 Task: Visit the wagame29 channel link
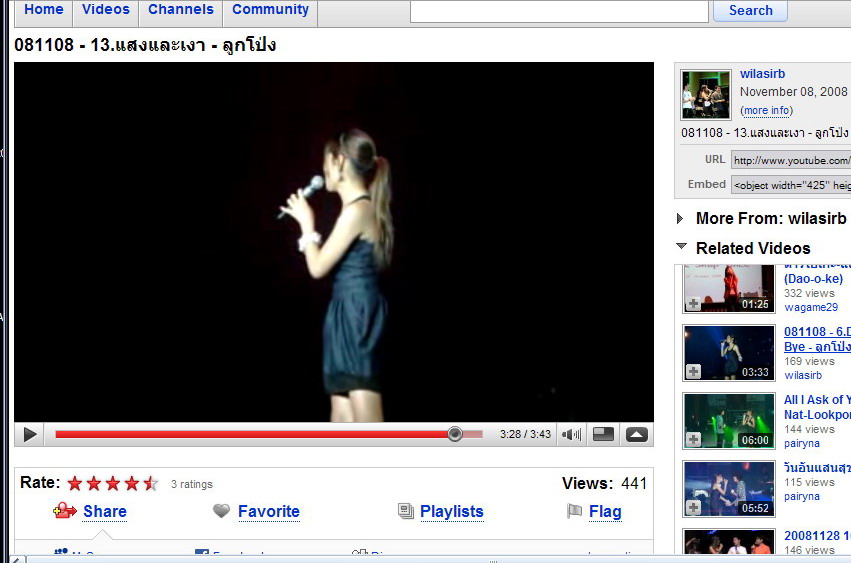pyautogui.click(x=811, y=307)
